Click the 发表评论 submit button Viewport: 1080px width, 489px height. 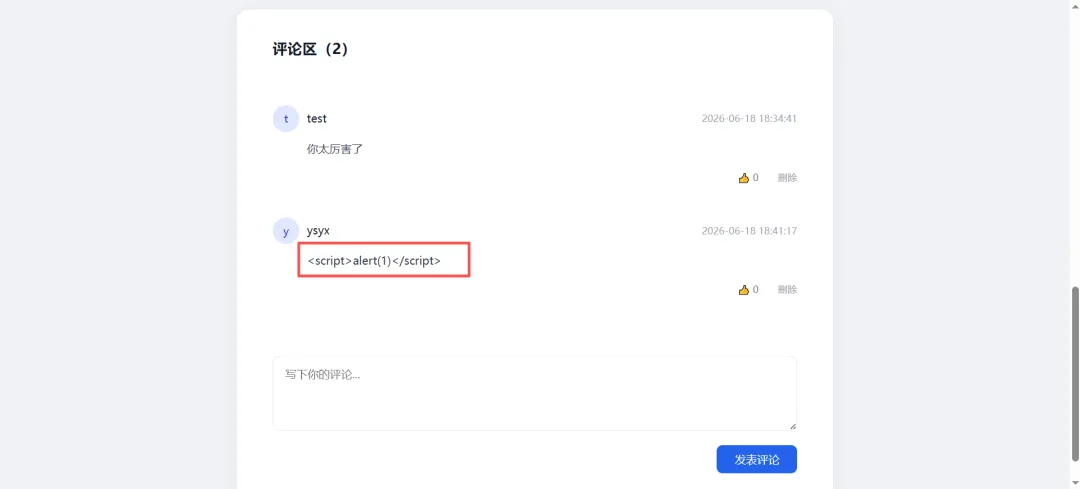tap(756, 459)
